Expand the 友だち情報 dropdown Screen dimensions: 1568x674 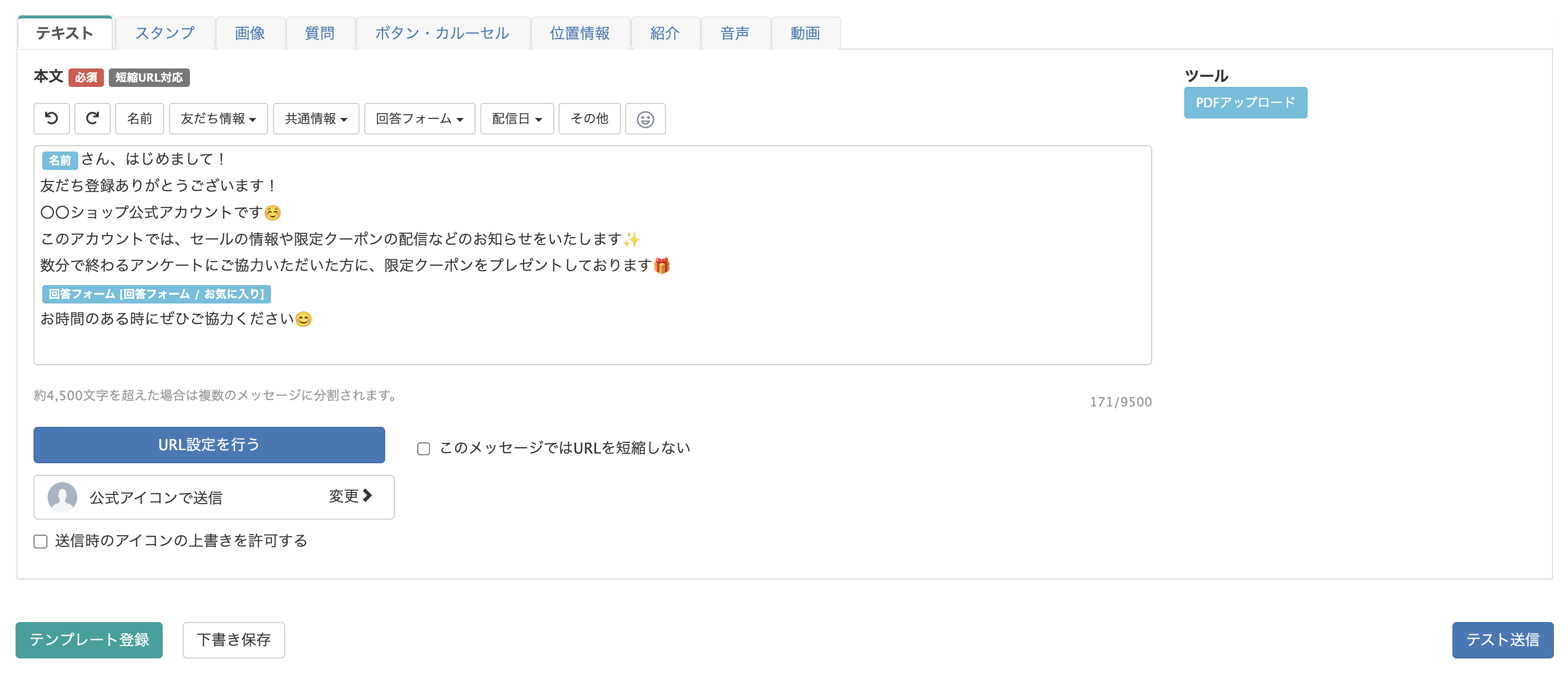[218, 118]
